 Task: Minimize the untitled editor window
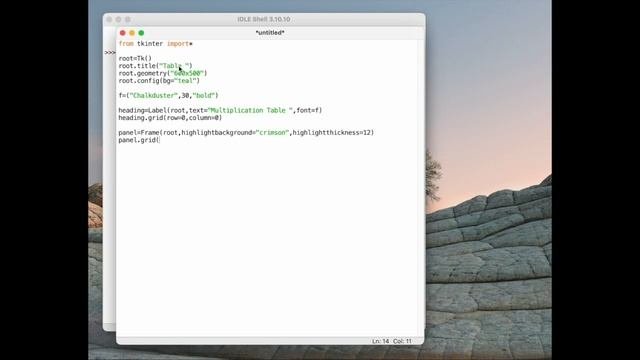(x=132, y=33)
